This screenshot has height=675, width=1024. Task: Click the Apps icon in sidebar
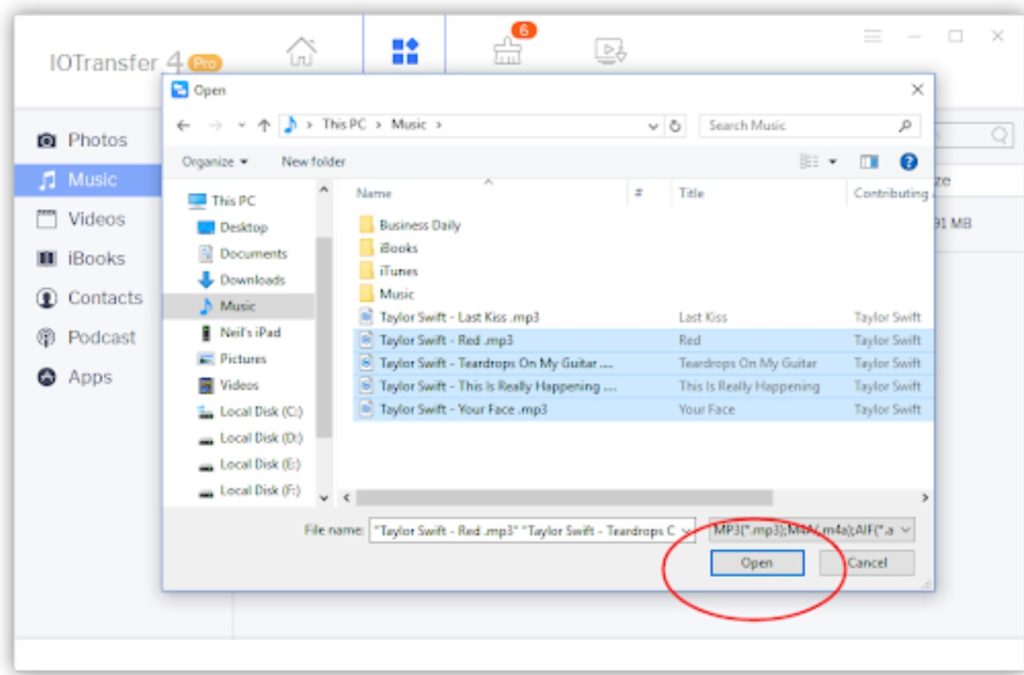point(46,377)
